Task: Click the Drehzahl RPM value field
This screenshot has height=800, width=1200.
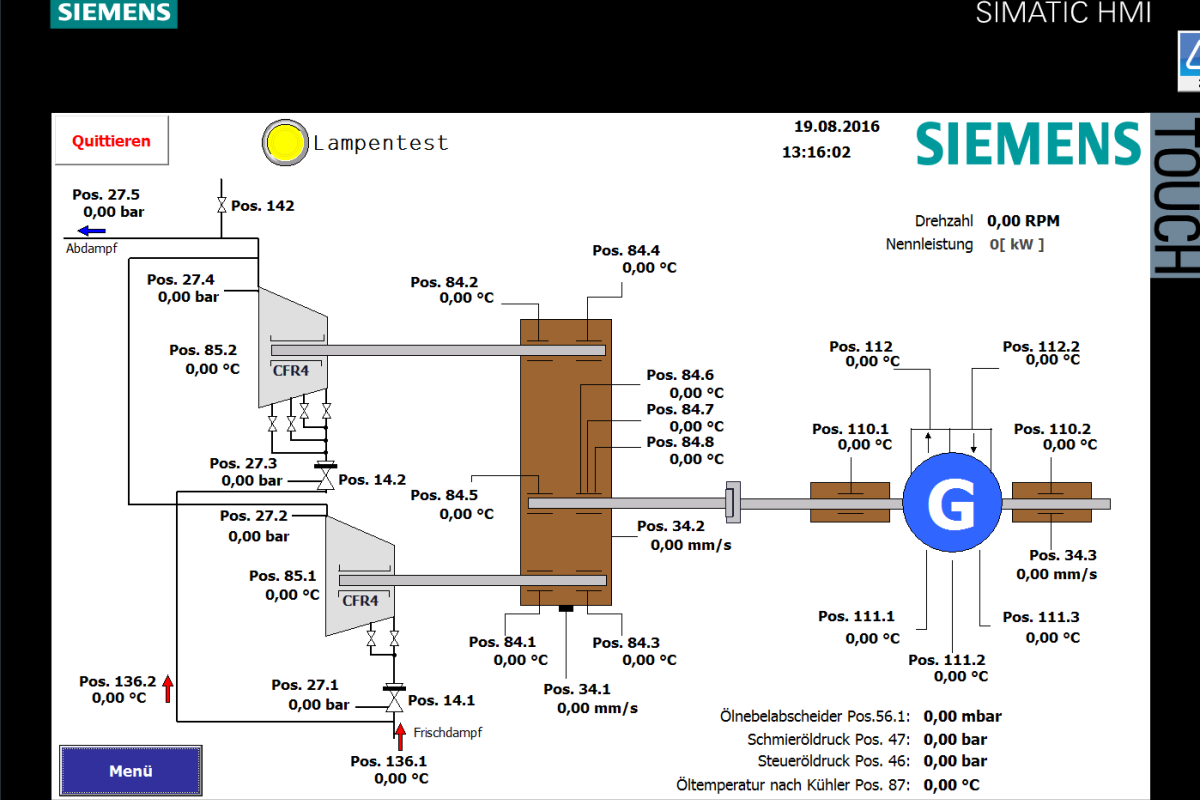Action: pos(1023,221)
